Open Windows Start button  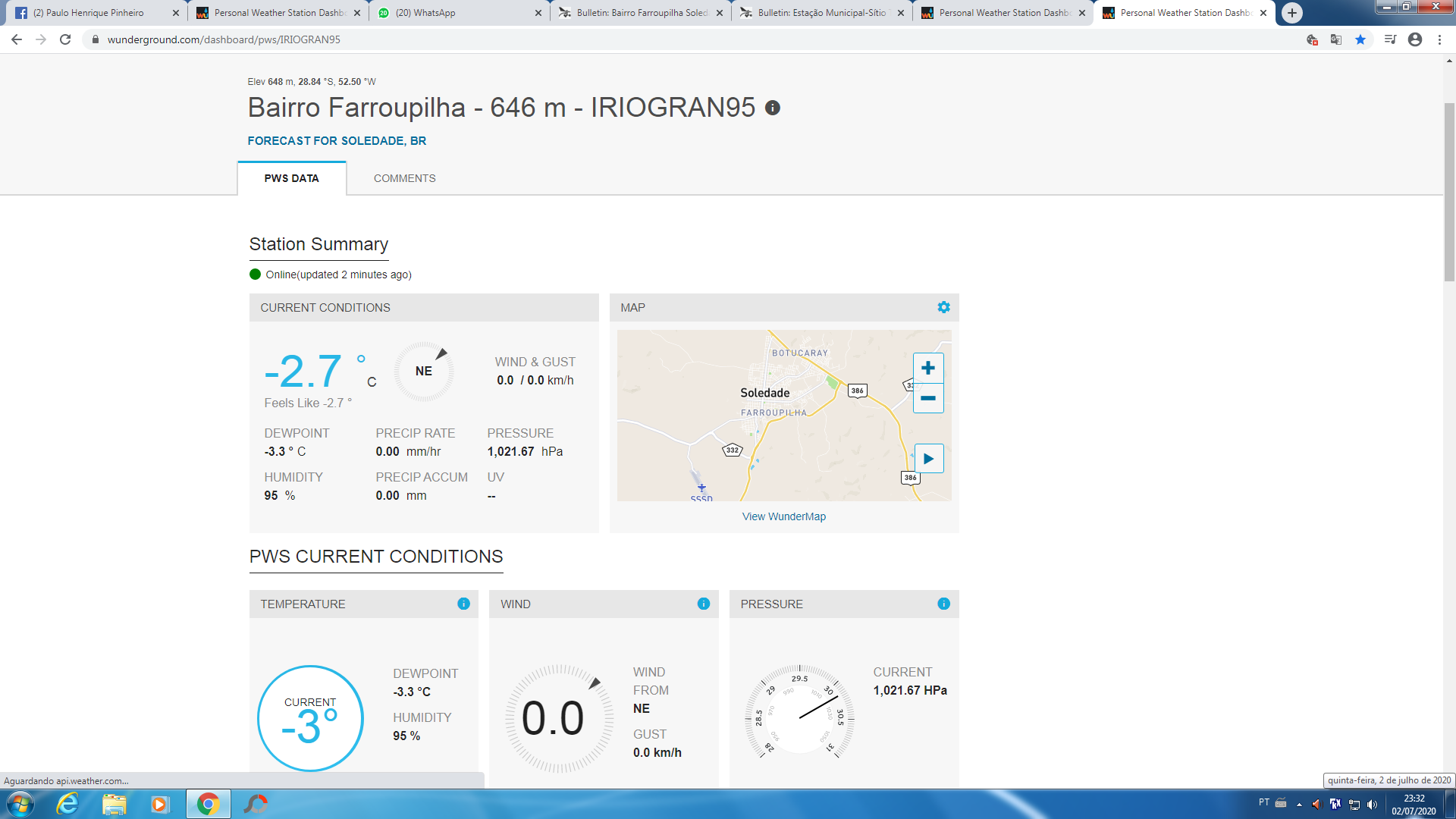pos(20,804)
